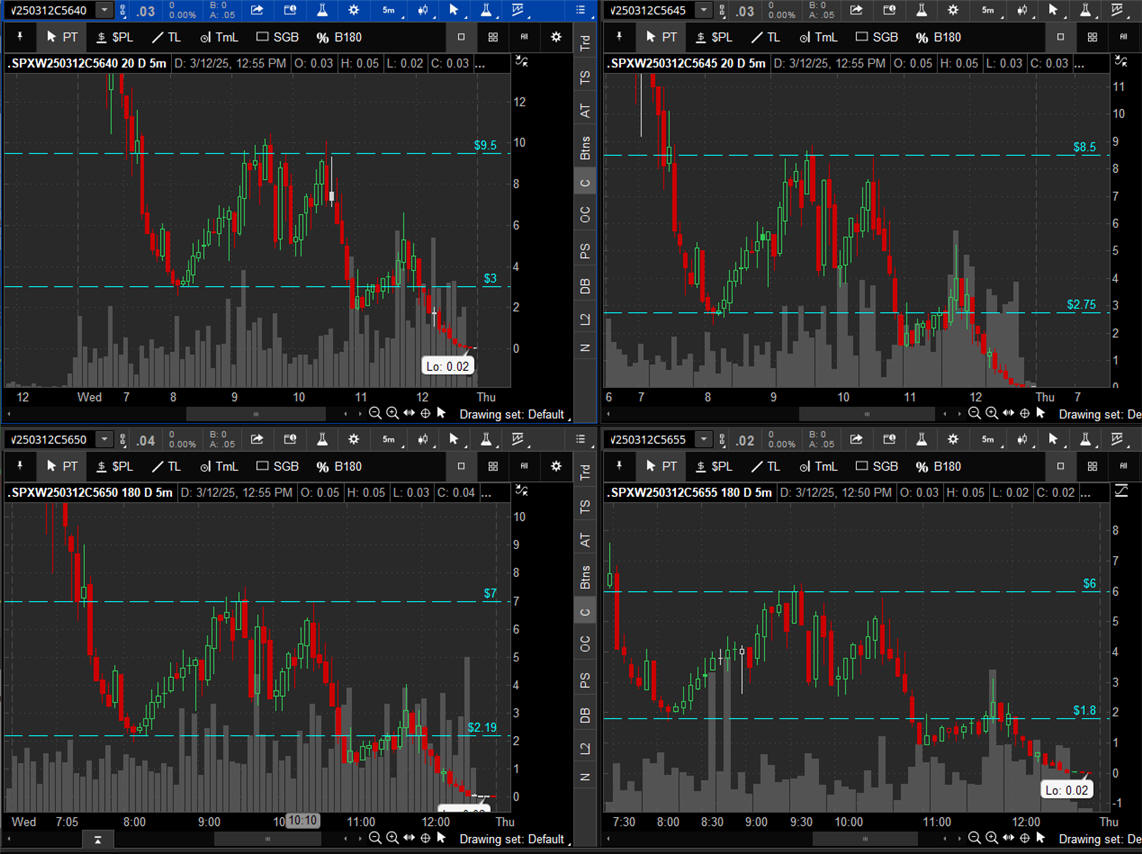Open Drawing set Default dropdown under top-left chart
Screen dimensions: 1142x854
(x=512, y=414)
